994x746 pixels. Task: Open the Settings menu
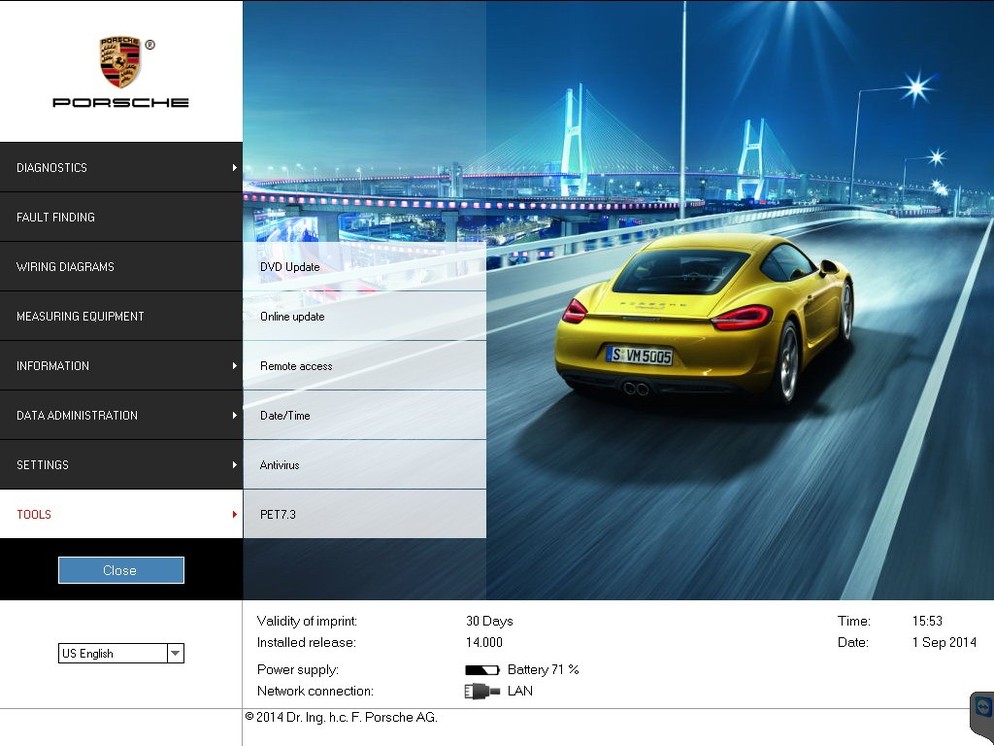tap(121, 465)
